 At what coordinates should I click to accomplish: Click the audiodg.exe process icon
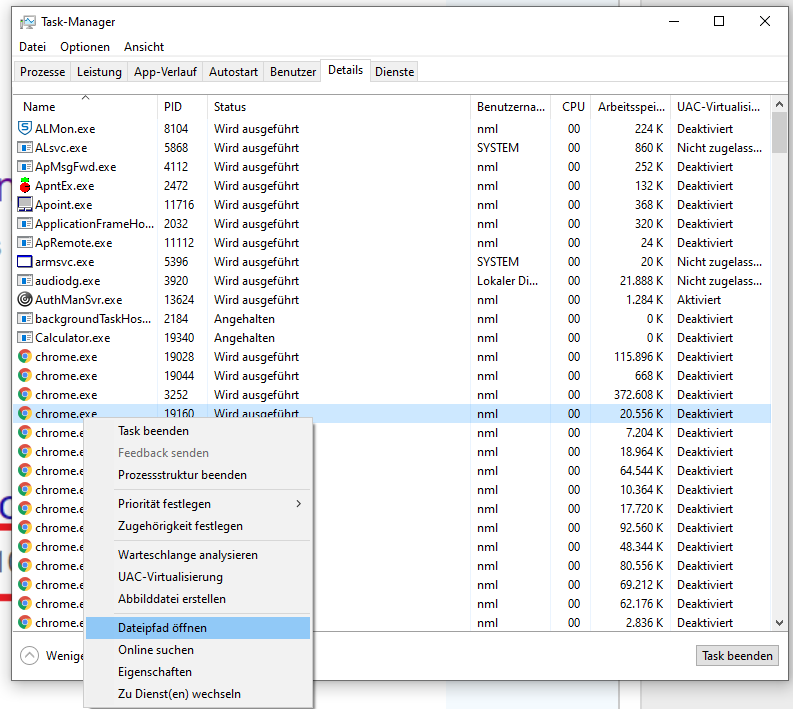(x=25, y=281)
